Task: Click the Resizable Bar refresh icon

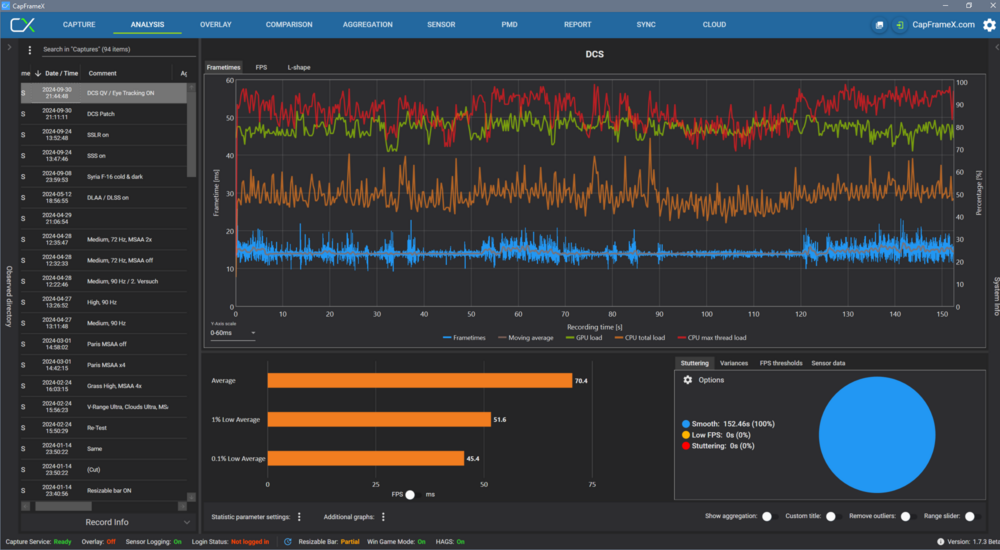Action: pos(288,542)
